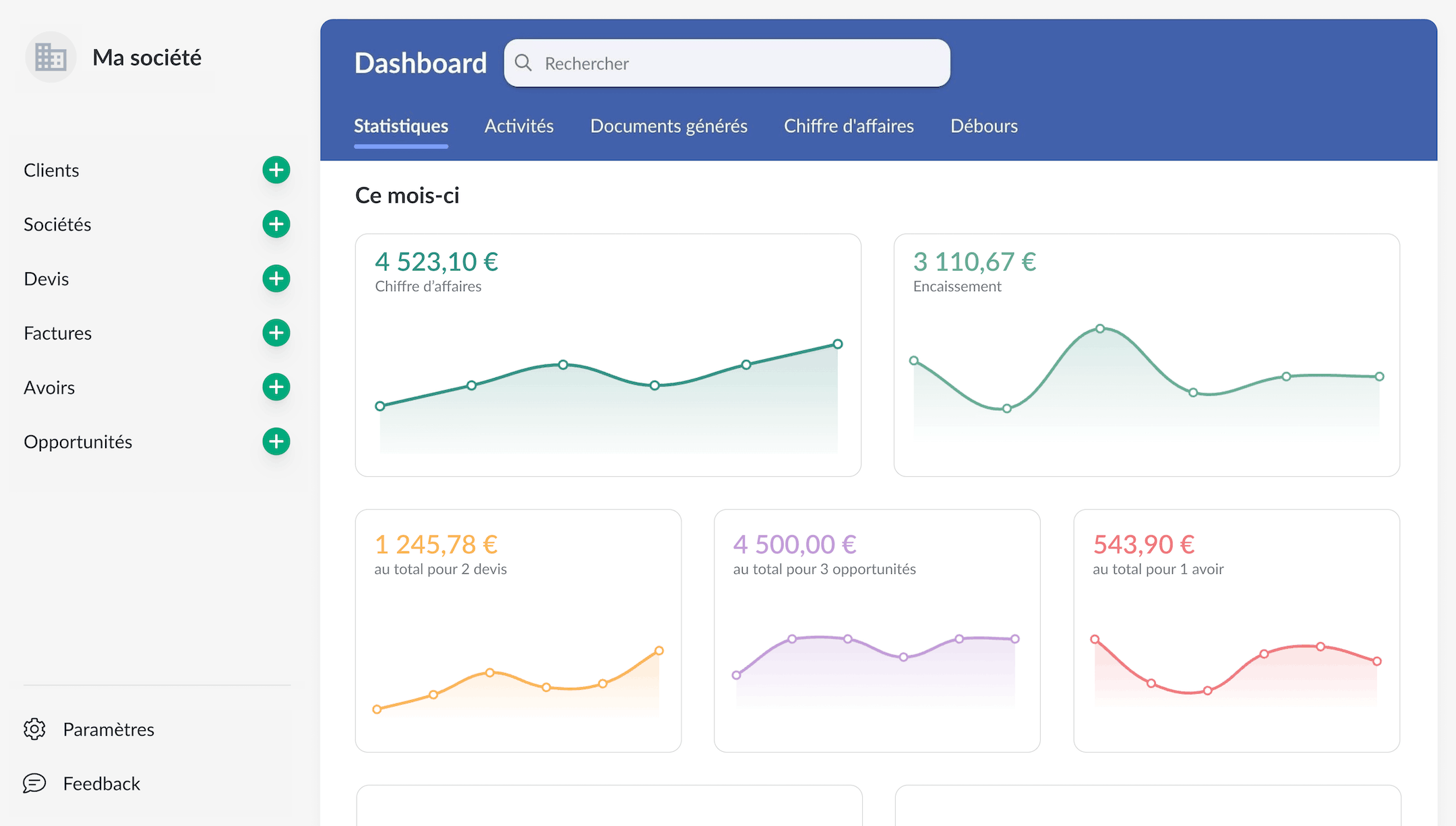Click 'au total pour 2 devis' label

[440, 569]
